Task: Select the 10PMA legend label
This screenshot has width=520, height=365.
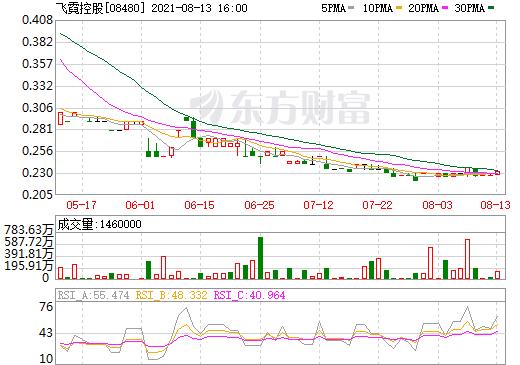Action: pos(378,8)
